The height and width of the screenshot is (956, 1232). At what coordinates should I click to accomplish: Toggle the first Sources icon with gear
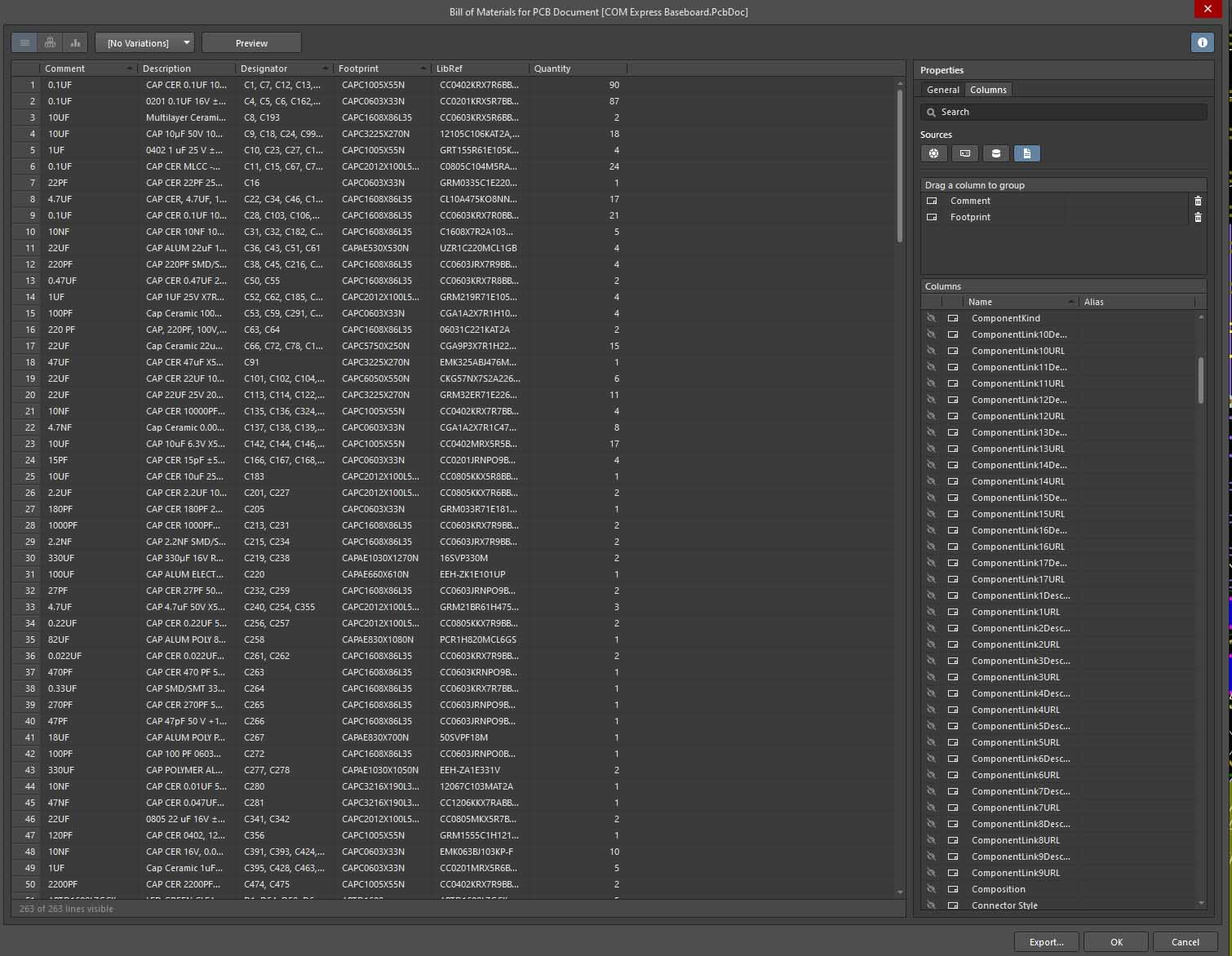(x=933, y=153)
